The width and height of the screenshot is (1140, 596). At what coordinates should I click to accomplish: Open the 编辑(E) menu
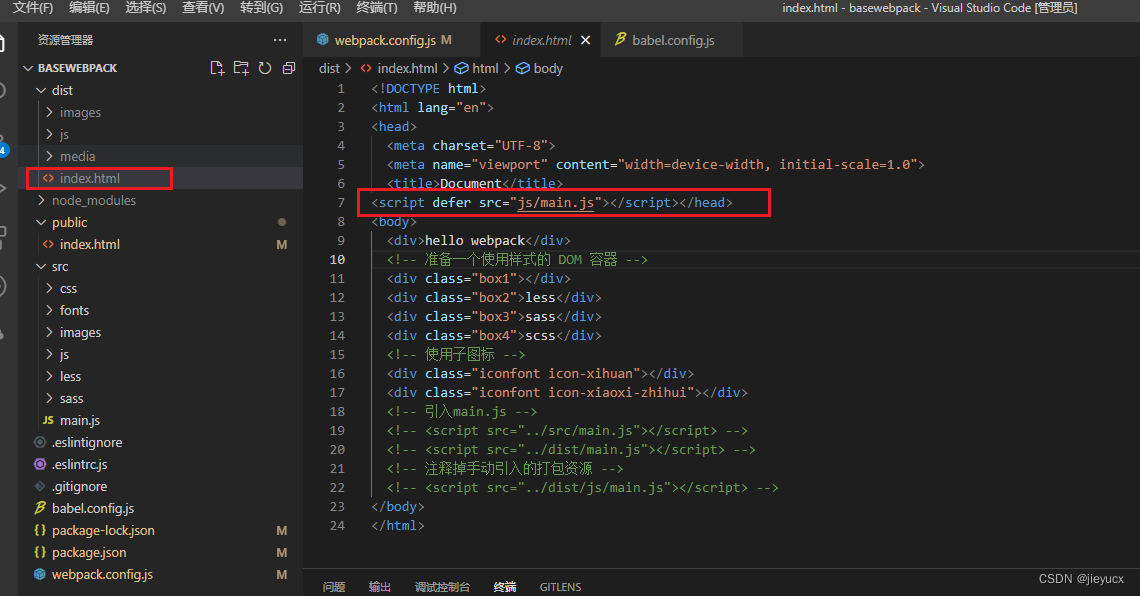89,7
